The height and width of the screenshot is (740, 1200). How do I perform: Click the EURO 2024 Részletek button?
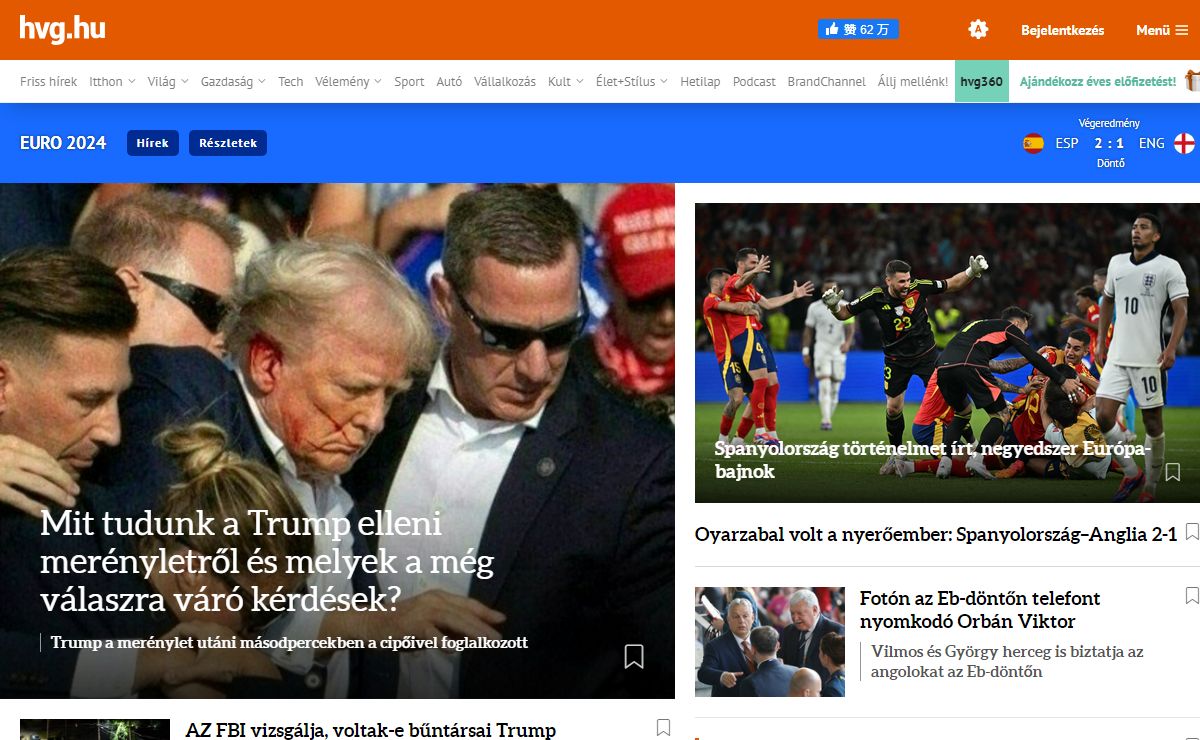(x=228, y=143)
